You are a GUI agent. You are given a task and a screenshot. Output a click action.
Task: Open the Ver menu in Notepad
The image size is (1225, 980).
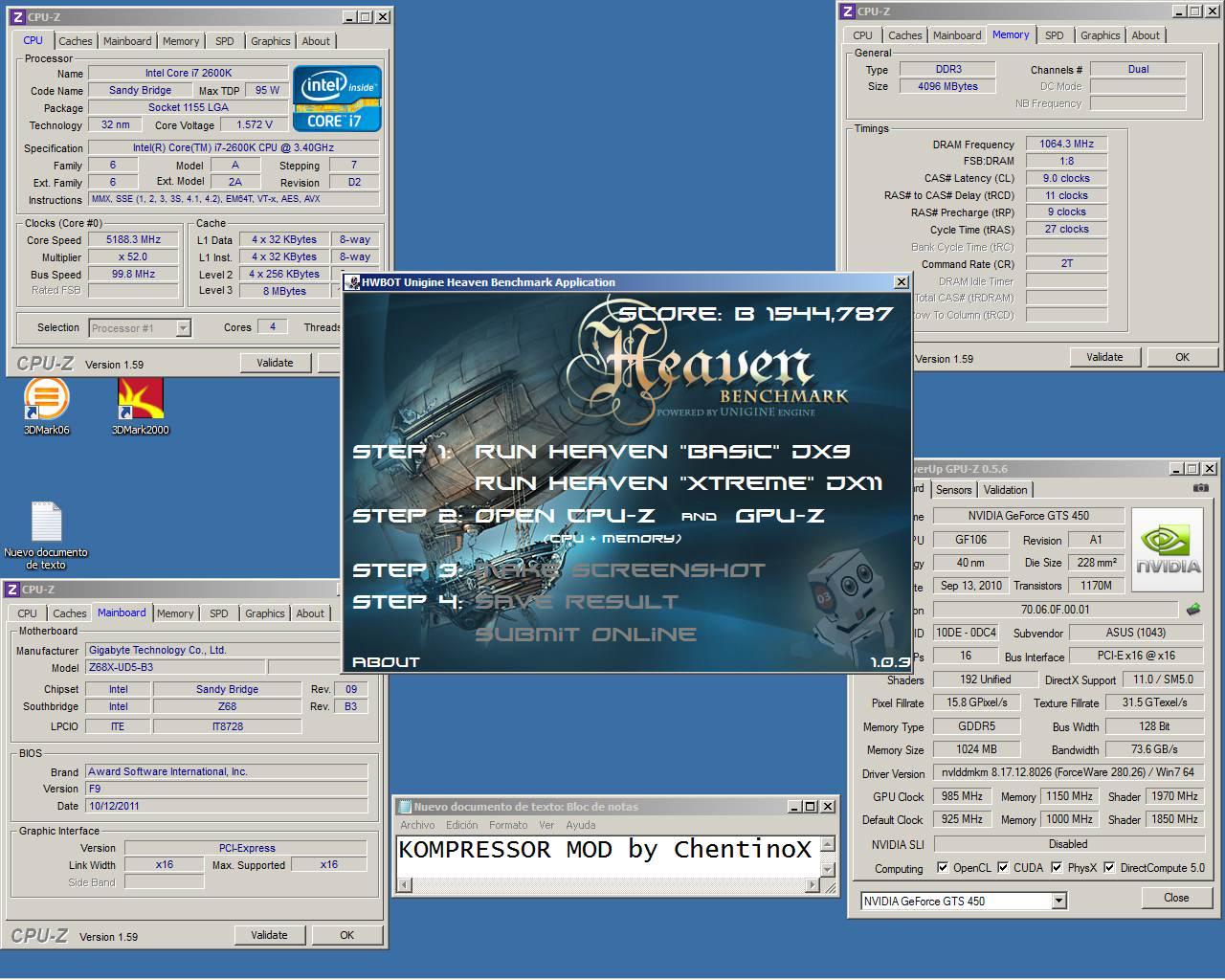tap(546, 825)
